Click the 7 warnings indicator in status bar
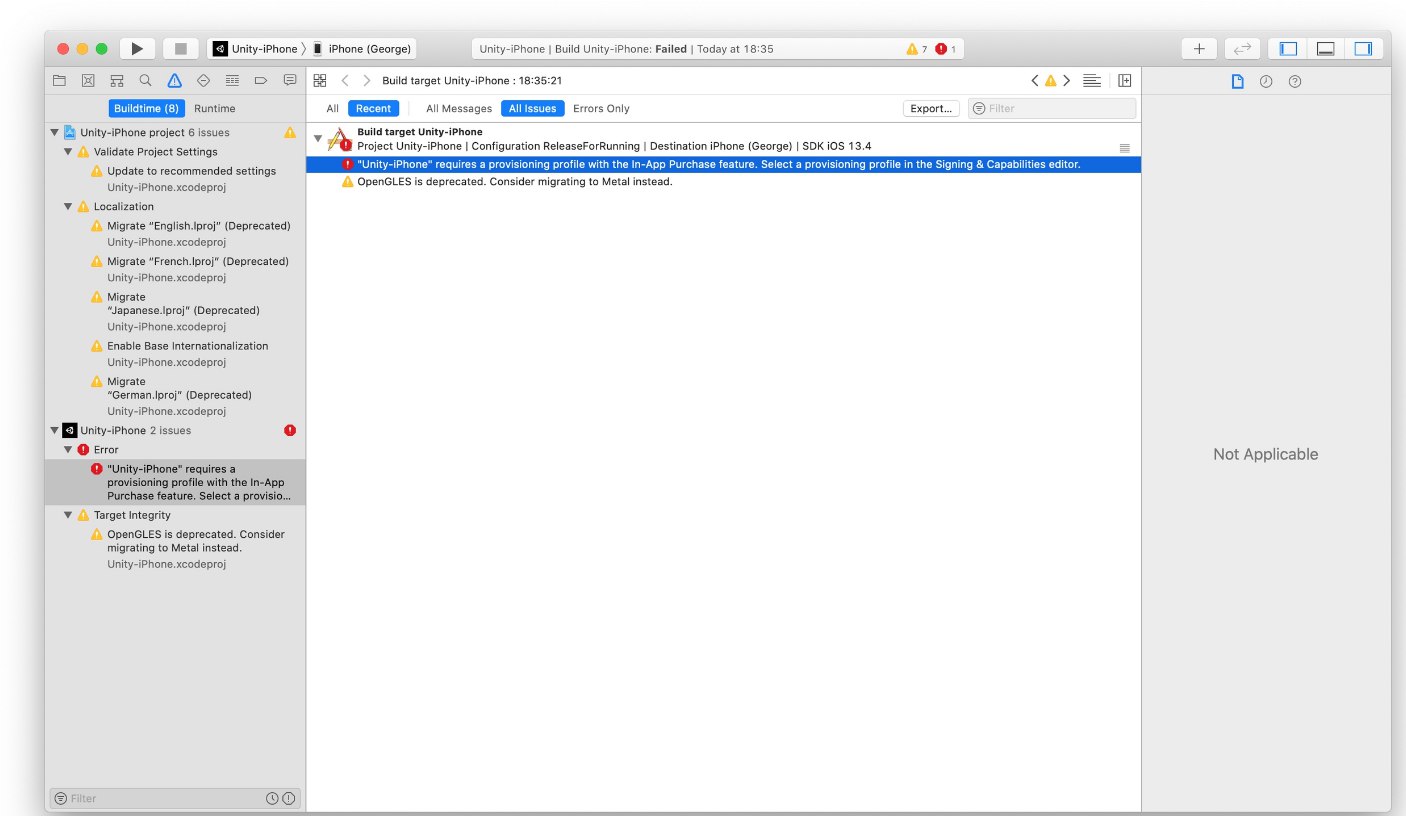The width and height of the screenshot is (1406, 816). [917, 49]
